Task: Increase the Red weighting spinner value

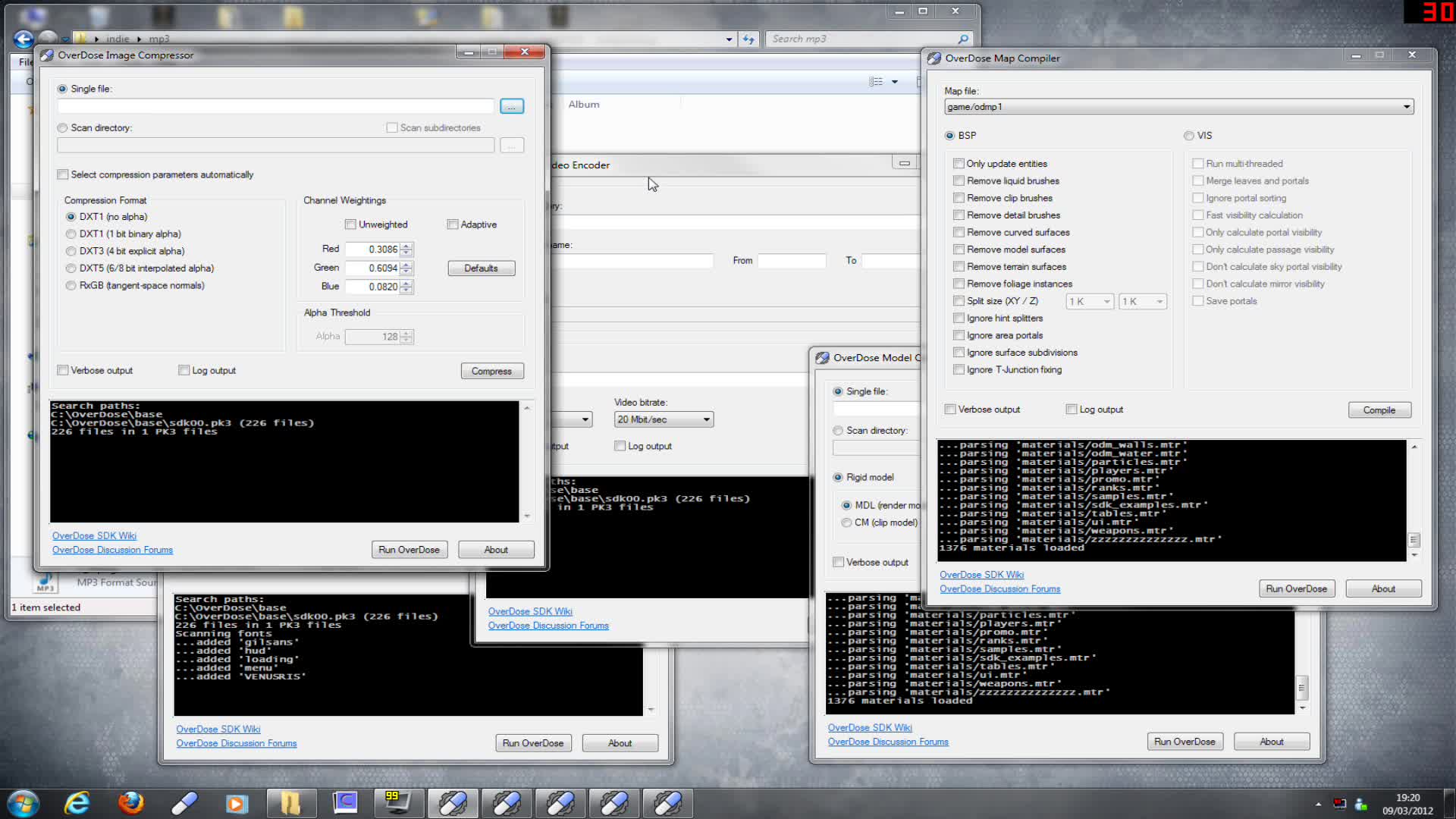Action: coord(407,246)
